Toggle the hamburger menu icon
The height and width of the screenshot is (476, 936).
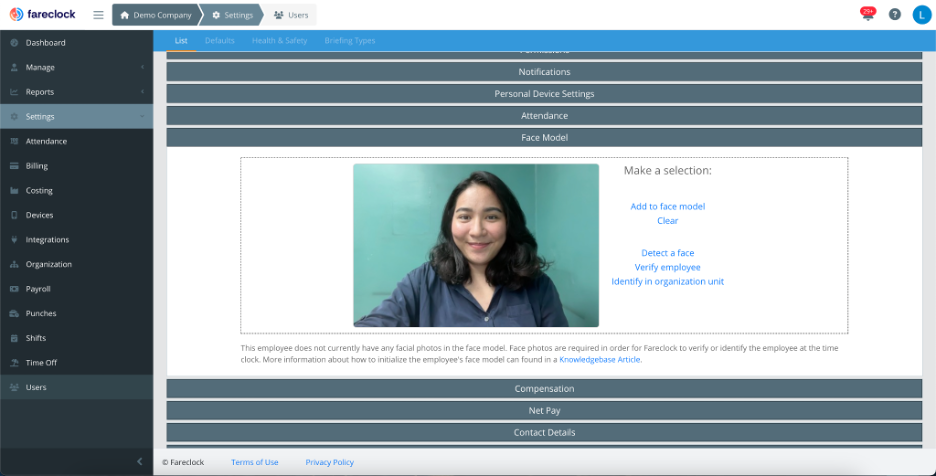tap(98, 15)
